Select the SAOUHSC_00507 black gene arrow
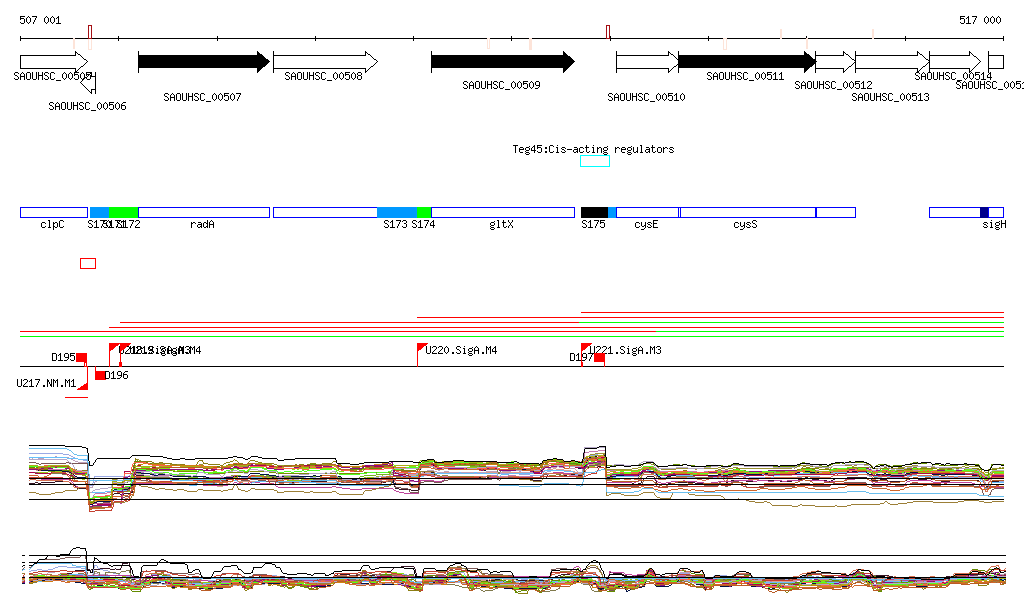Image resolution: width=1024 pixels, height=611 pixels. pos(204,62)
